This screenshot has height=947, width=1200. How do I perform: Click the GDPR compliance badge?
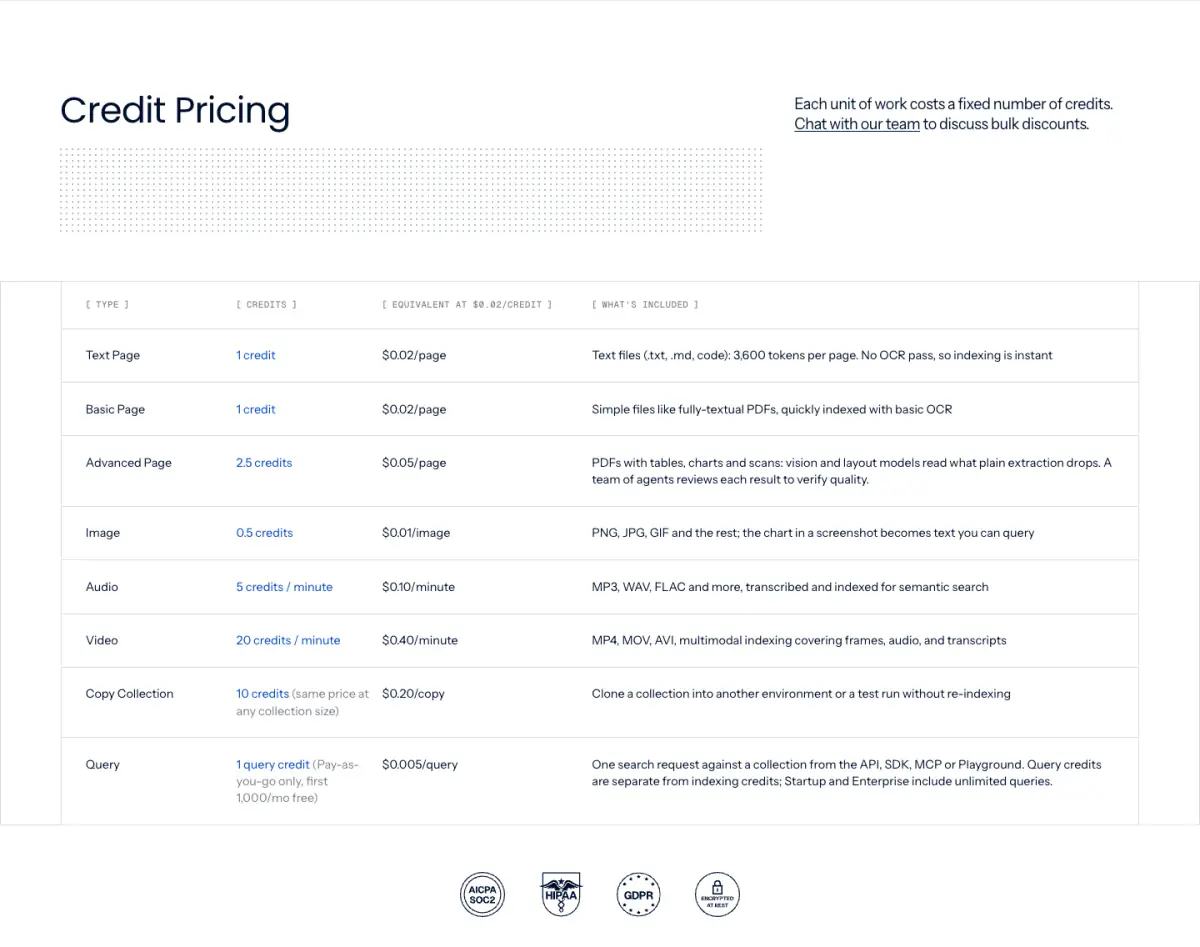point(639,894)
